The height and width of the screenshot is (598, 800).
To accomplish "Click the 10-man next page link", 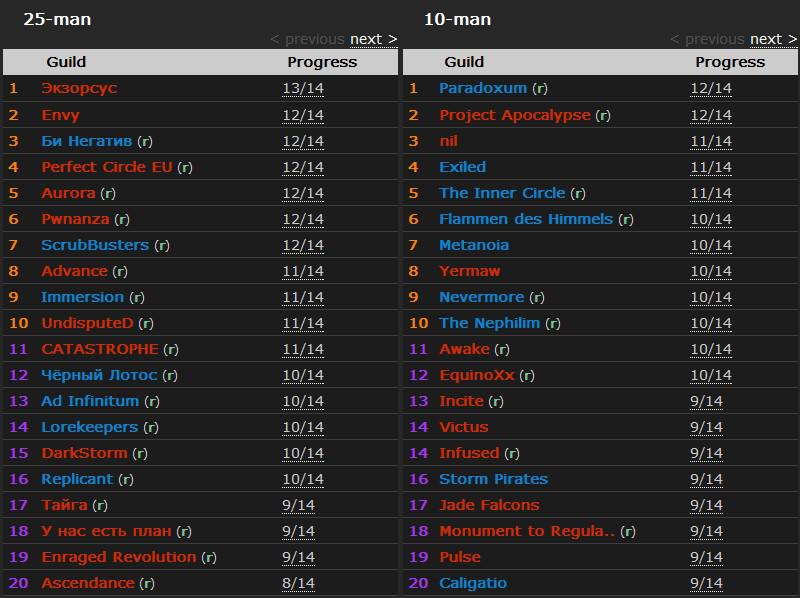I will (773, 39).
